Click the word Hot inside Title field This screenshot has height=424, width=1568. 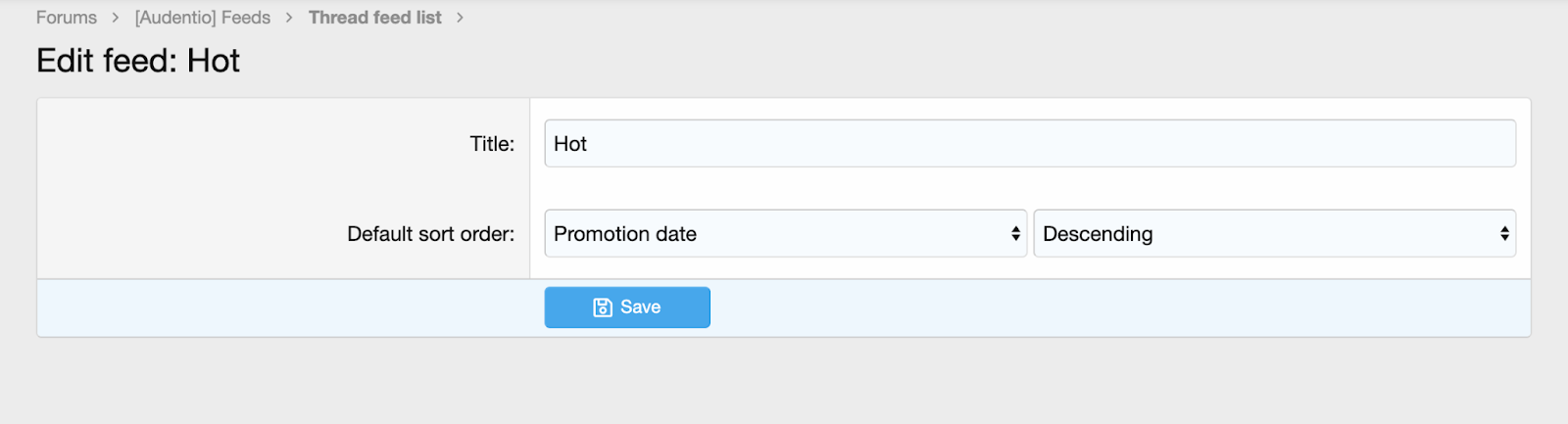click(x=570, y=144)
